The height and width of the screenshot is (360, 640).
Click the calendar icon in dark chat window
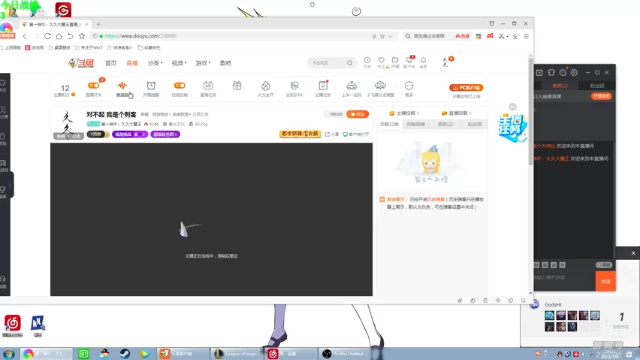click(539, 73)
